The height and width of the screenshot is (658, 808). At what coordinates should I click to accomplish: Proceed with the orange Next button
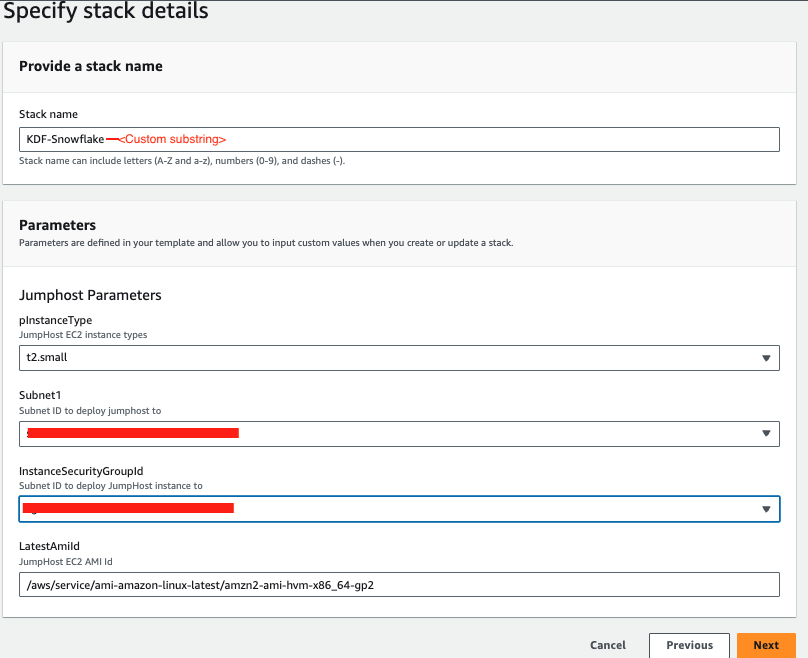766,645
